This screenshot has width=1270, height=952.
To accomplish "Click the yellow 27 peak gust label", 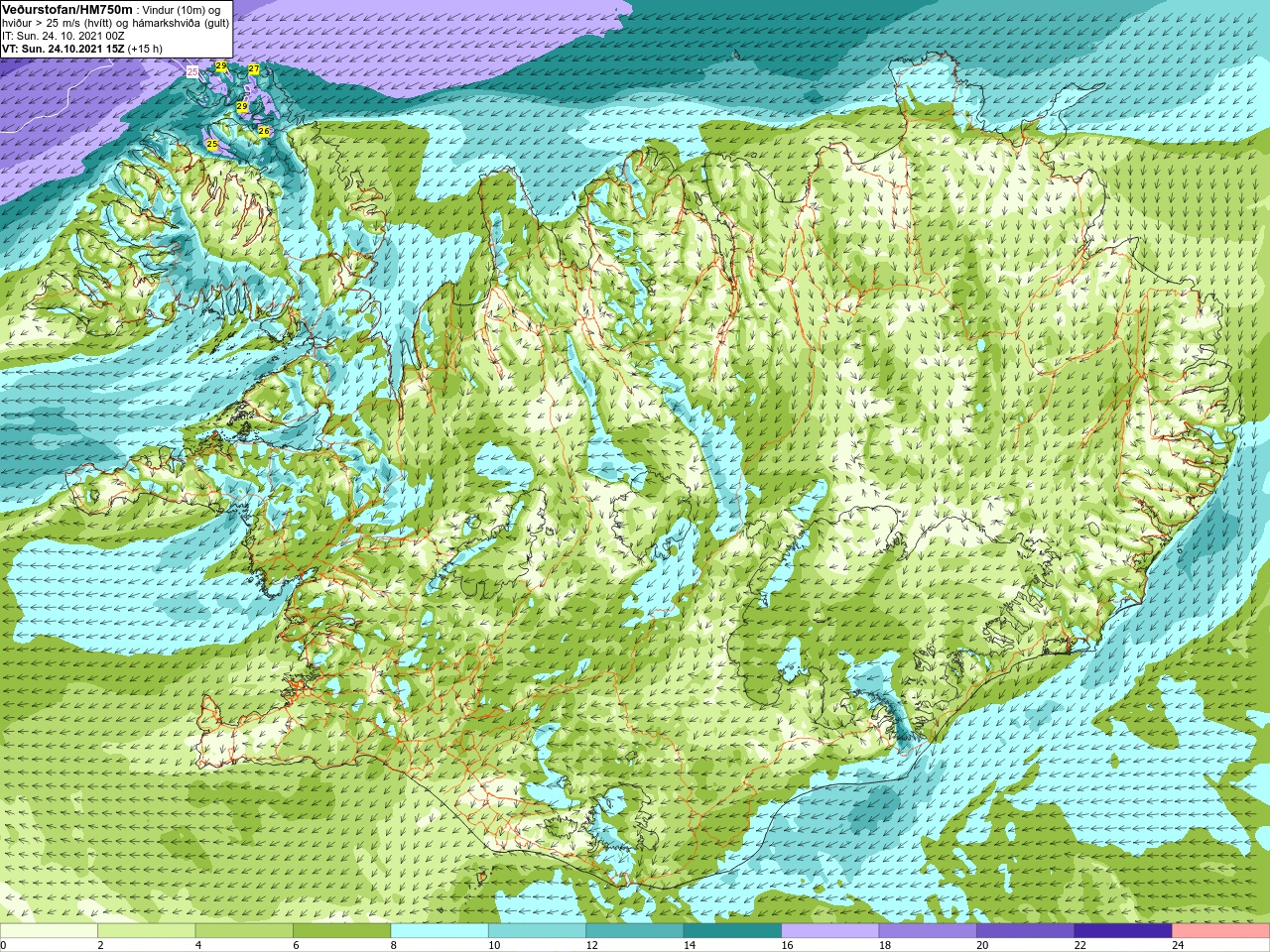I will point(254,68).
